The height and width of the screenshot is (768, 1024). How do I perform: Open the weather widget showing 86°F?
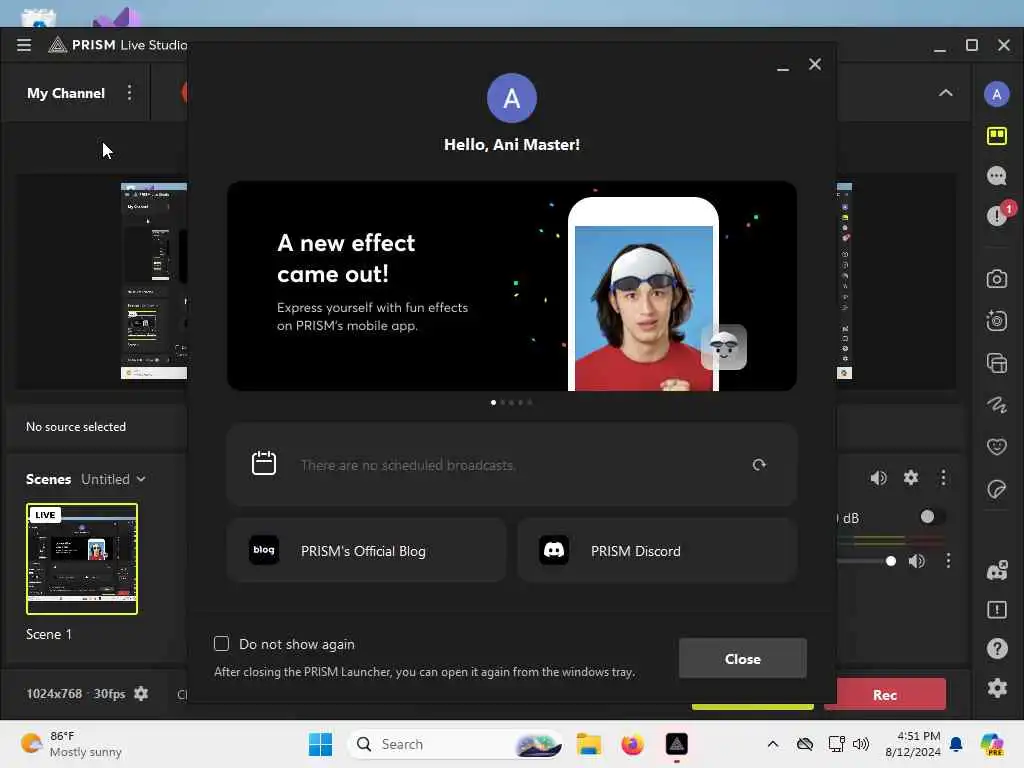(71, 744)
